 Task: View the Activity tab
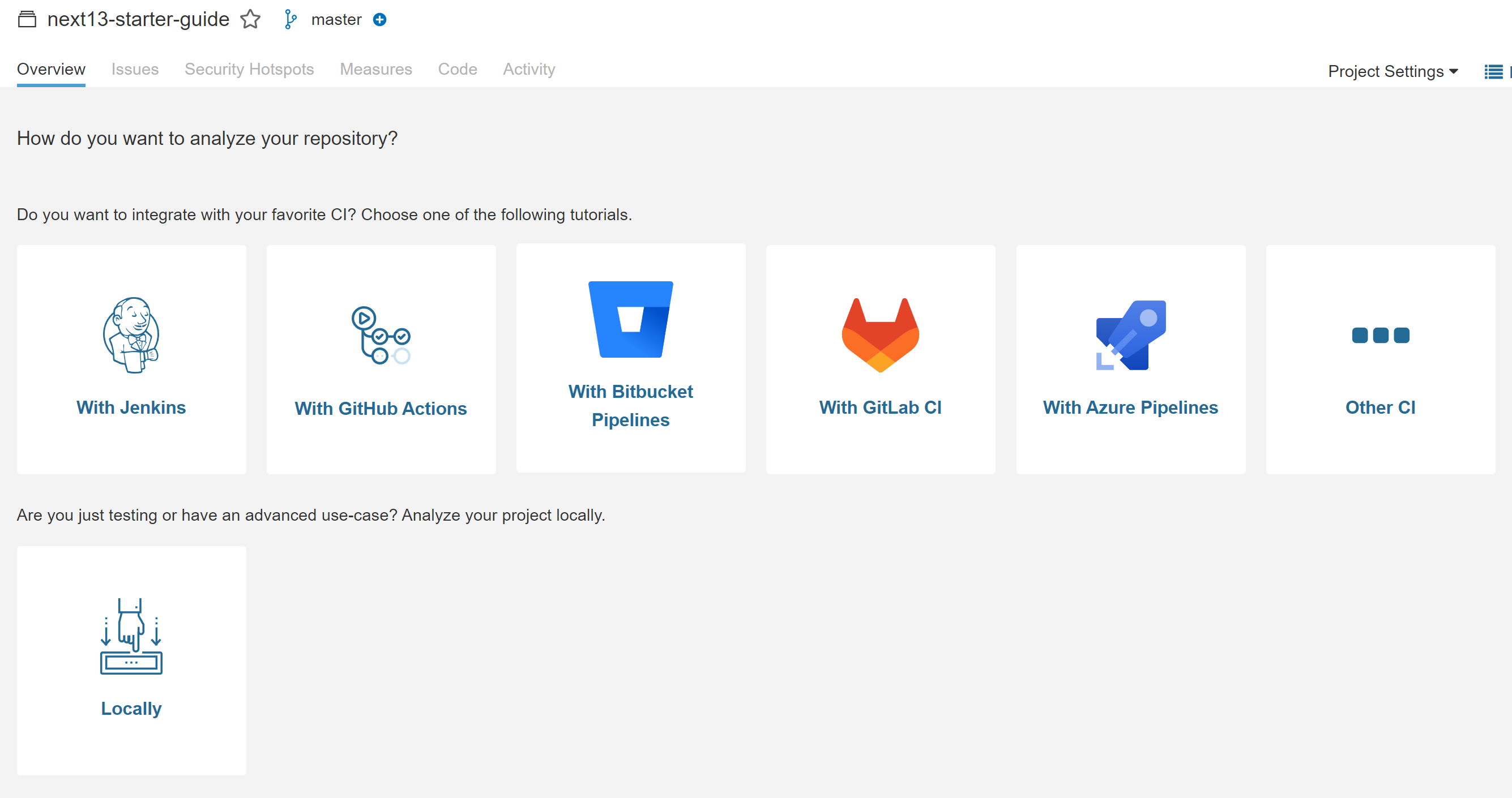click(528, 68)
